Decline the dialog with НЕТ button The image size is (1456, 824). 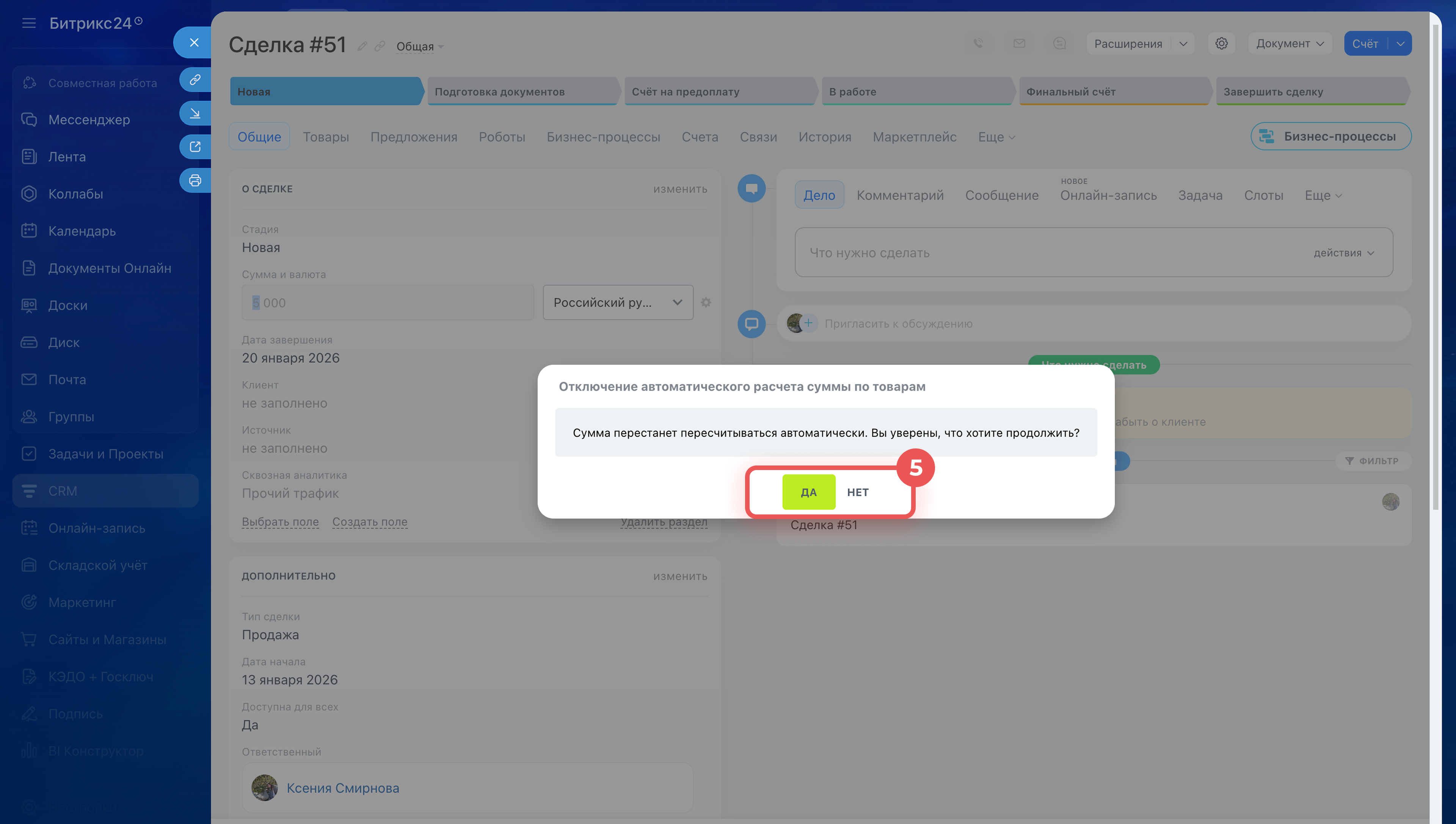[x=857, y=492]
